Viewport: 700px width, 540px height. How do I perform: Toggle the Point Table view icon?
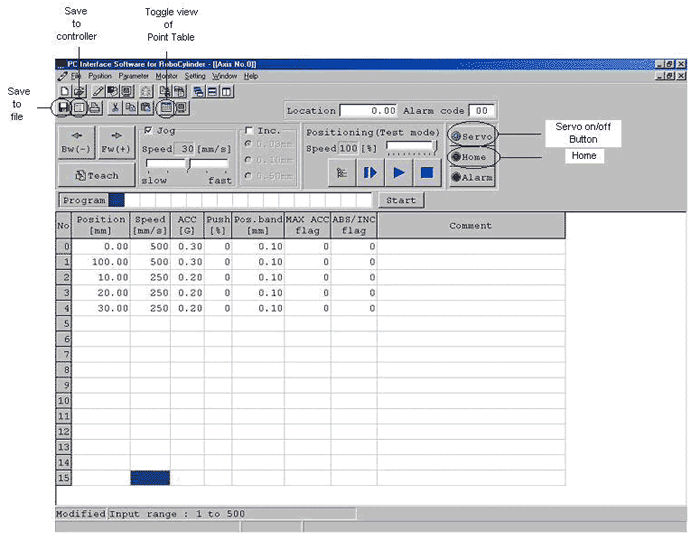(x=166, y=107)
